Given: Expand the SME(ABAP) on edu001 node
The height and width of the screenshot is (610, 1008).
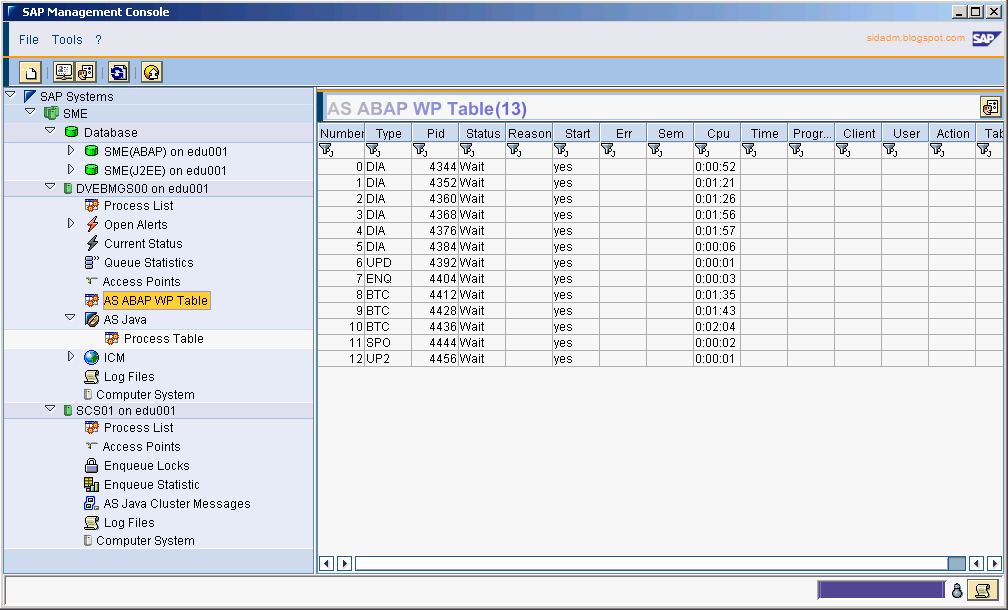Looking at the screenshot, I should [70, 151].
